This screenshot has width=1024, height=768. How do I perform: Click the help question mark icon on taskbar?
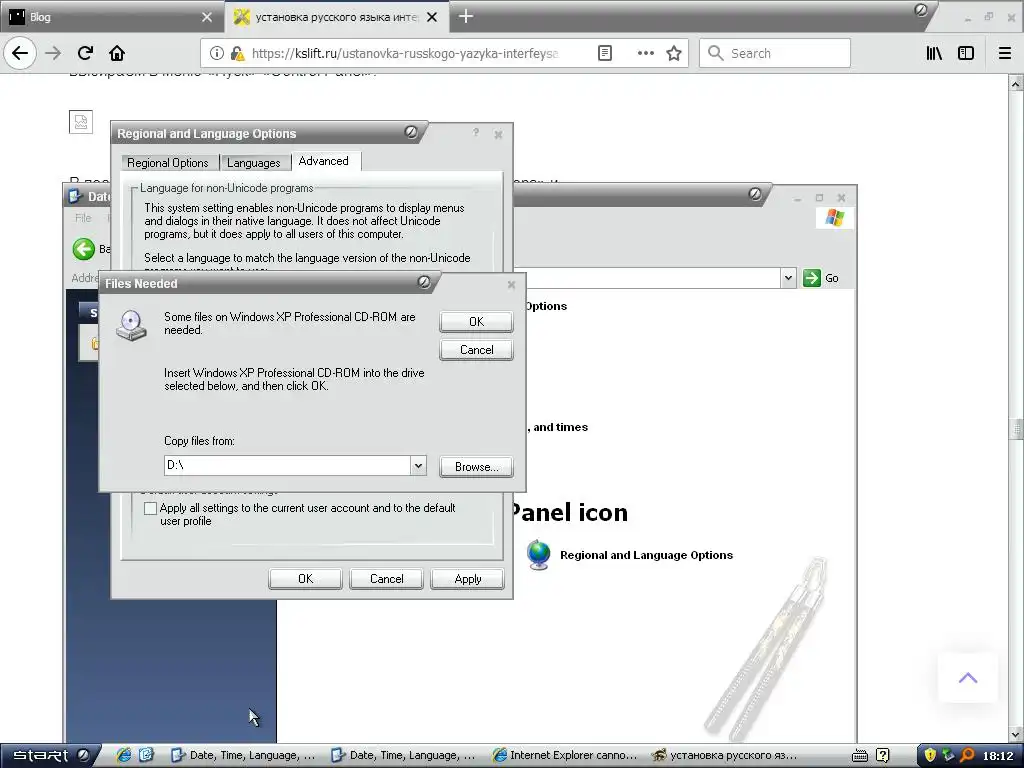pyautogui.click(x=882, y=756)
